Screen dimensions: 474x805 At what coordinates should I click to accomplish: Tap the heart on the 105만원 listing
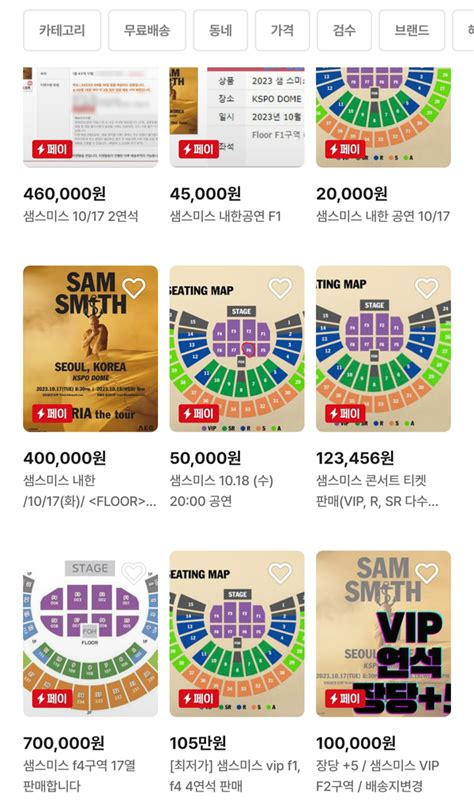280,573
